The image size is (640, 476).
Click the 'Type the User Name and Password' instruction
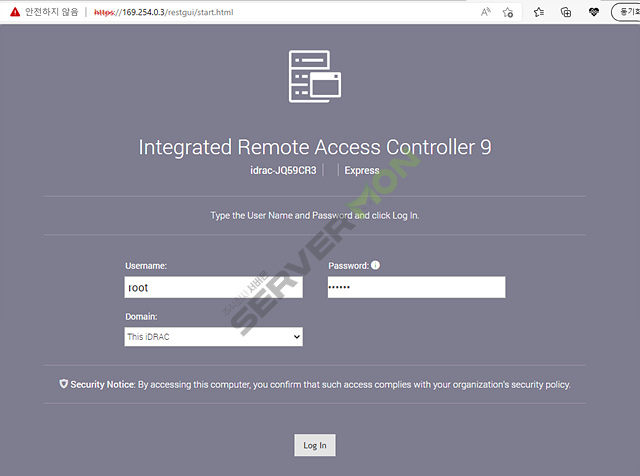tap(315, 215)
